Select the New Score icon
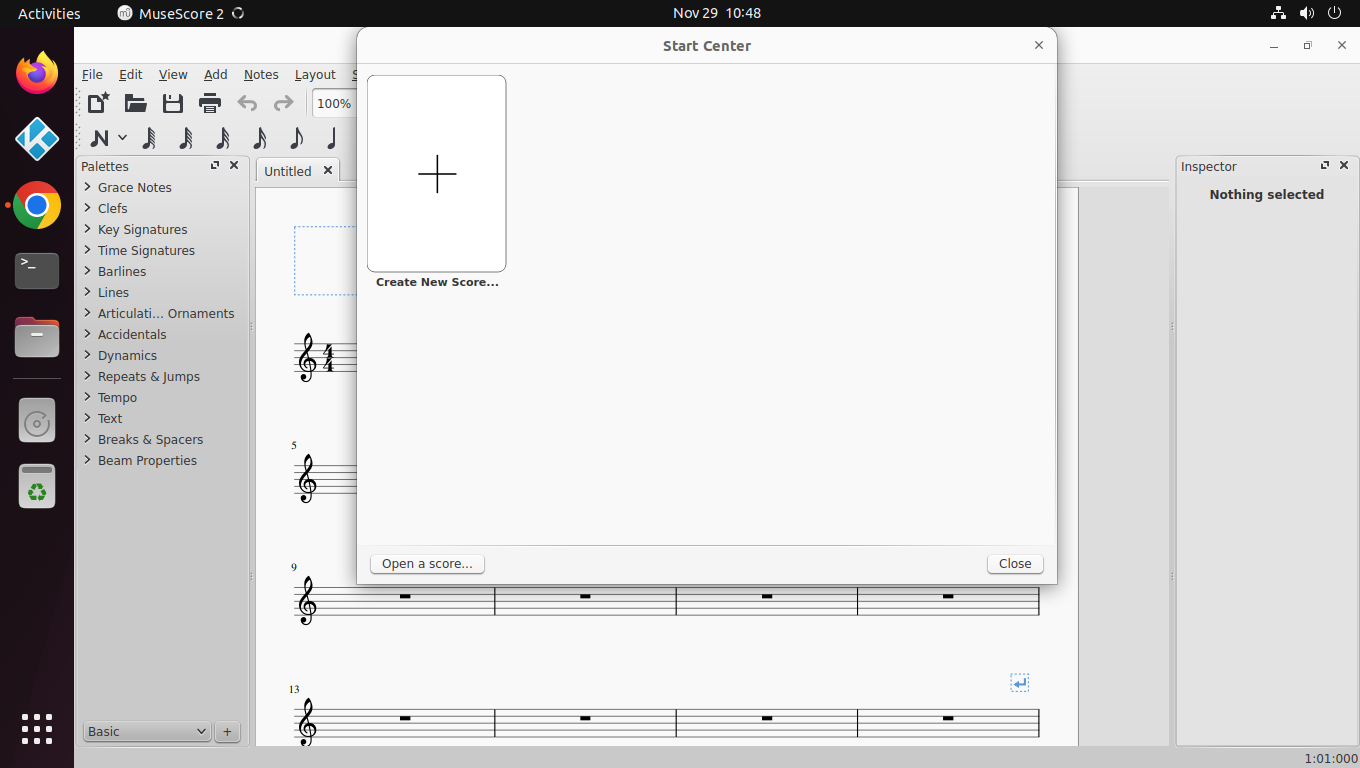 point(97,103)
